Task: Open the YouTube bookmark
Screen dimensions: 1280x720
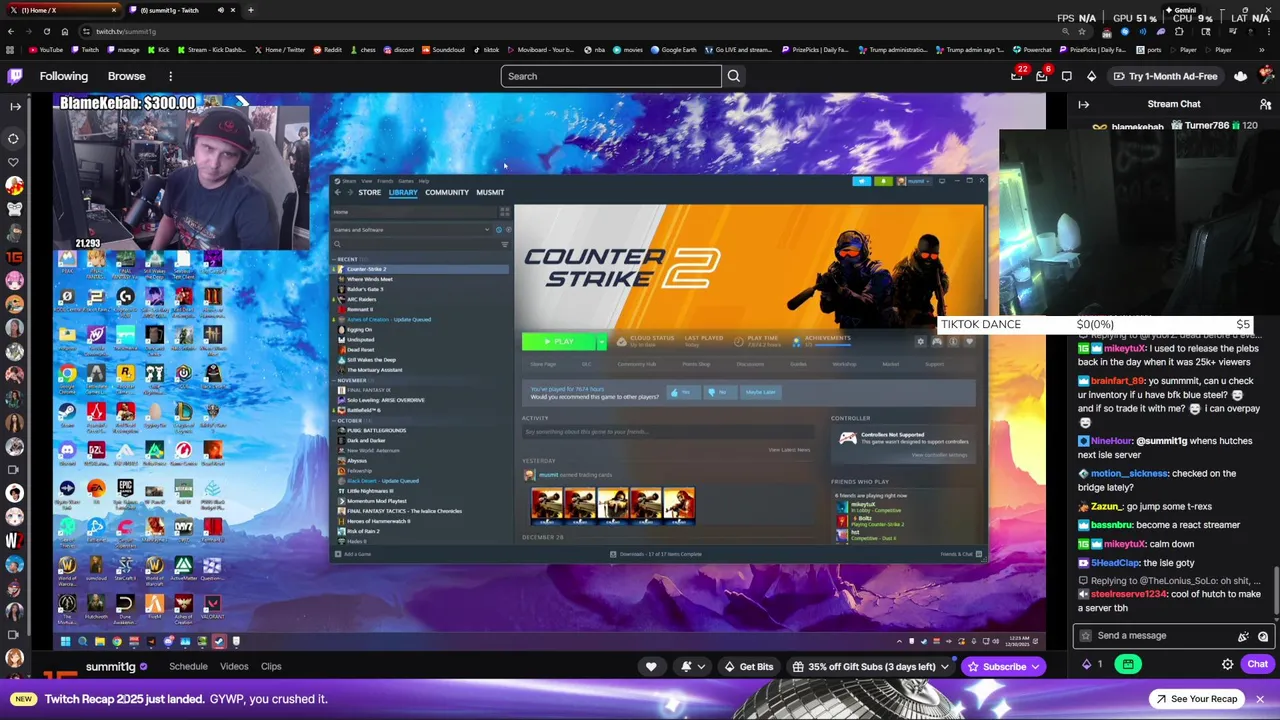Action: point(46,50)
